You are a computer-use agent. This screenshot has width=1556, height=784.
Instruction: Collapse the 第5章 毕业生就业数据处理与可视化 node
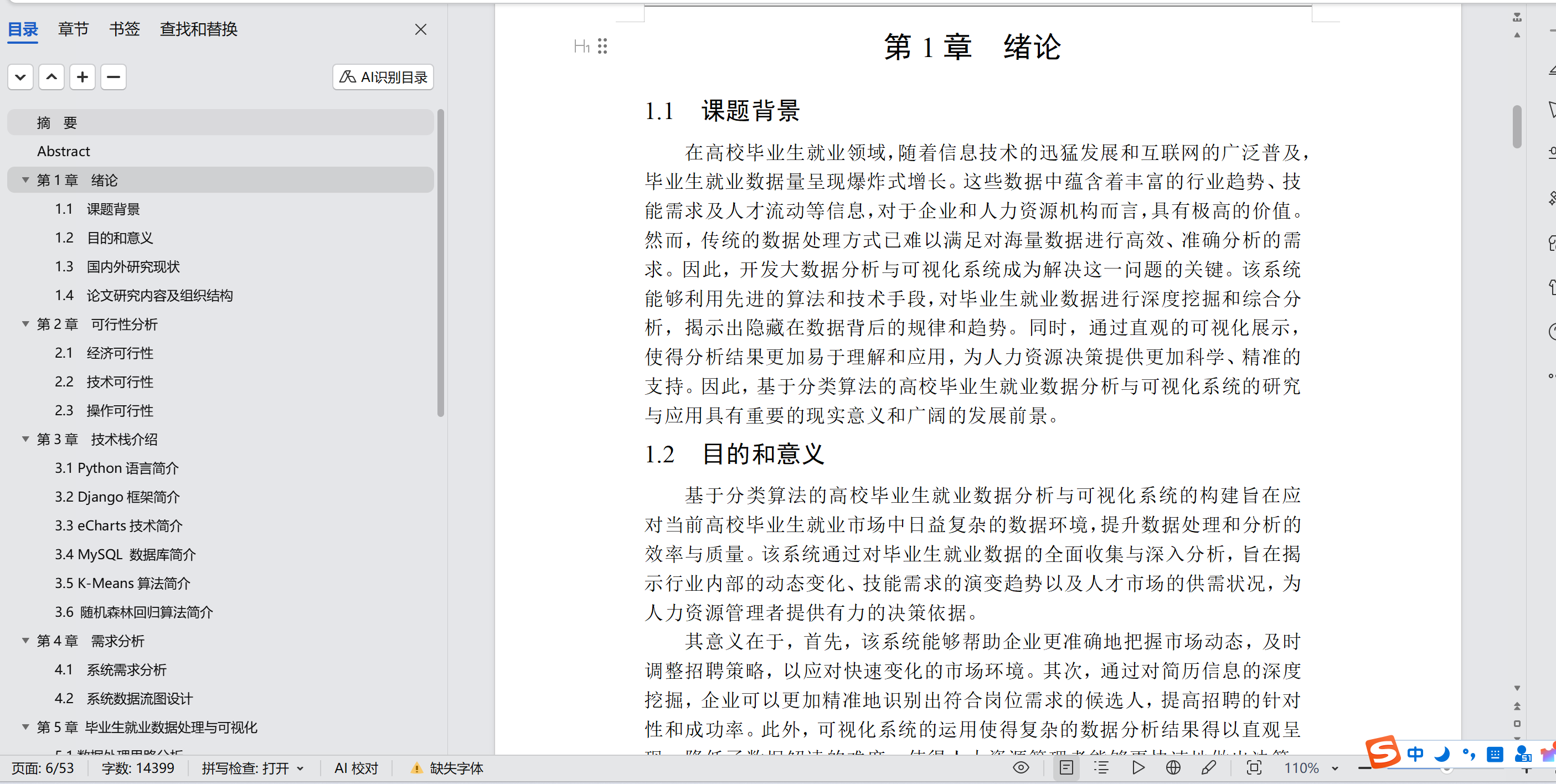pos(25,727)
